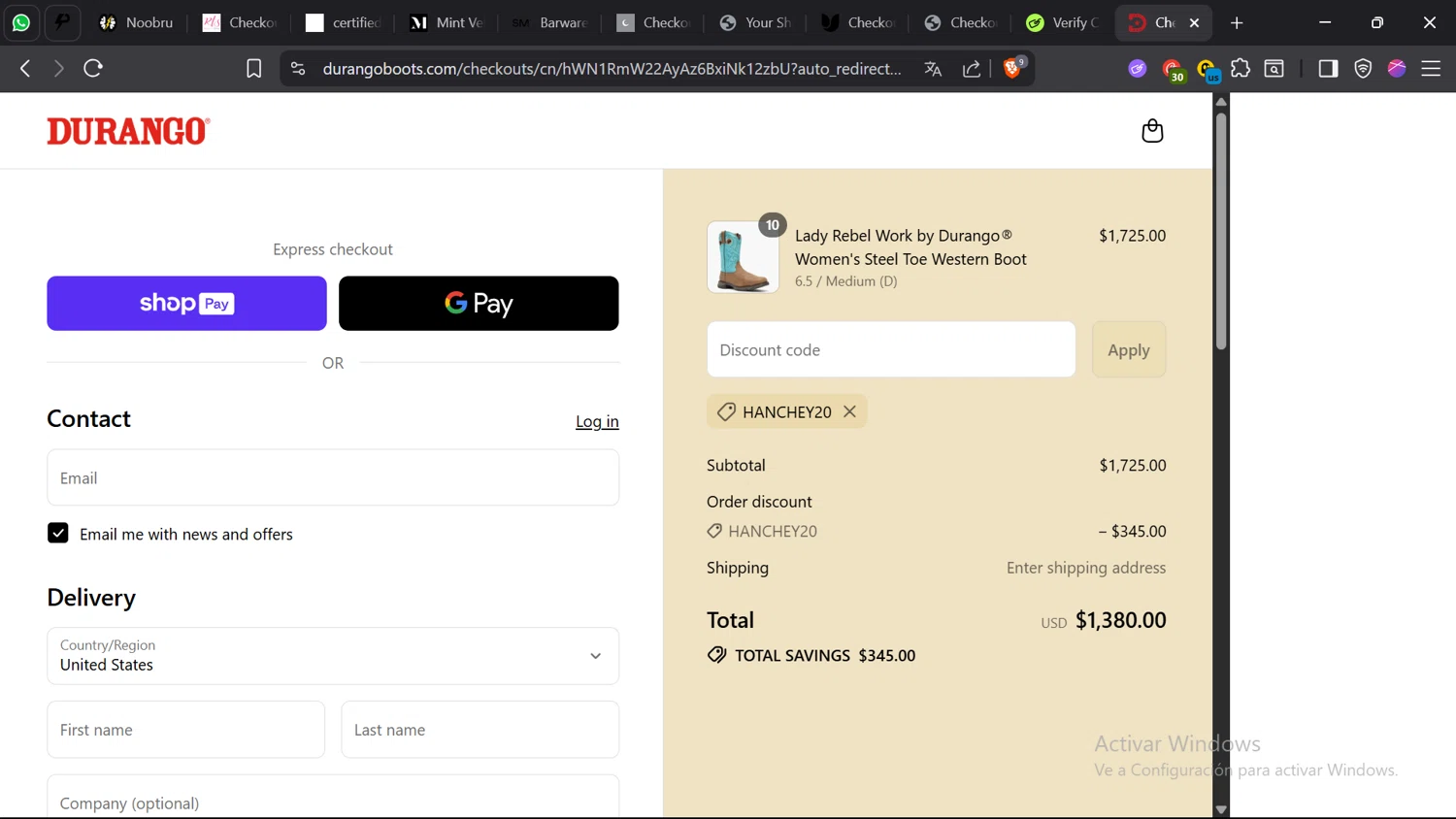Viewport: 1456px width, 819px height.
Task: Click the Apply discount button
Action: [x=1129, y=349]
